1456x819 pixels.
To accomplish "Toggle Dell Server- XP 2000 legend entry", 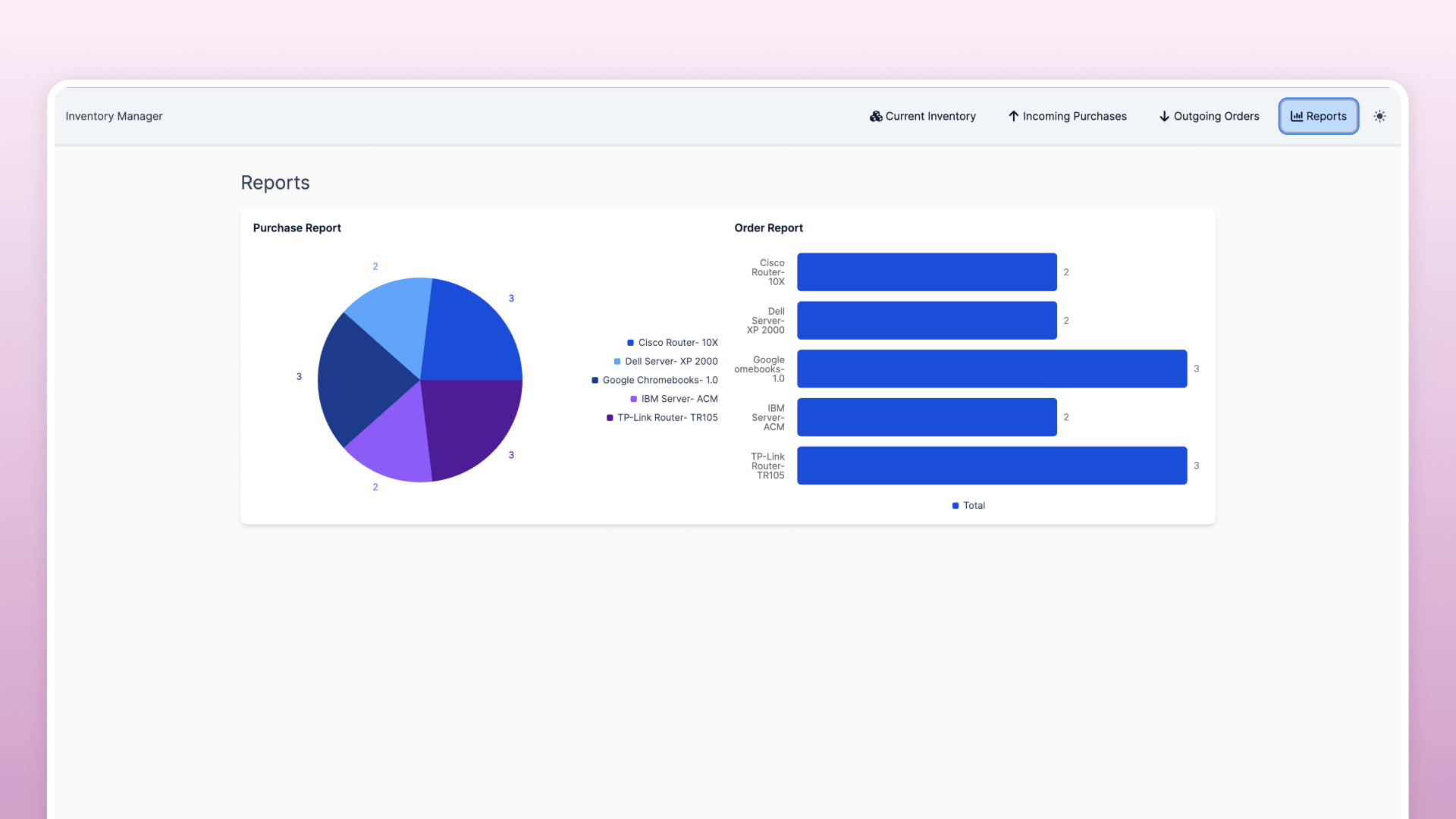I will coord(670,362).
